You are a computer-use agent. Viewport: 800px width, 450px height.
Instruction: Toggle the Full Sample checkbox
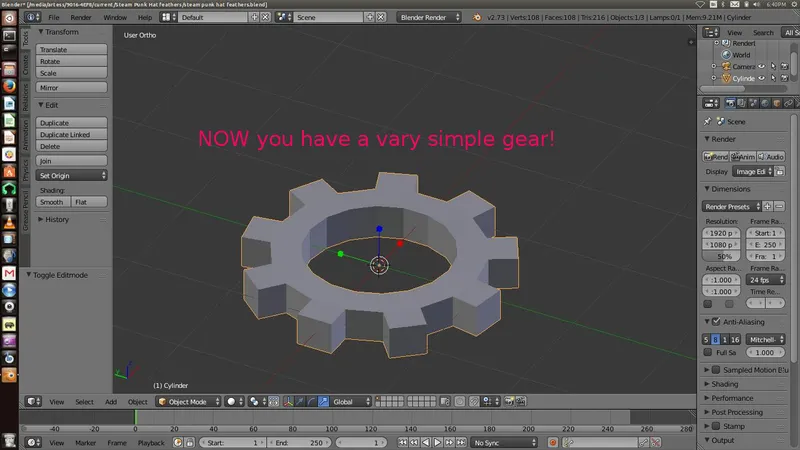pos(708,352)
